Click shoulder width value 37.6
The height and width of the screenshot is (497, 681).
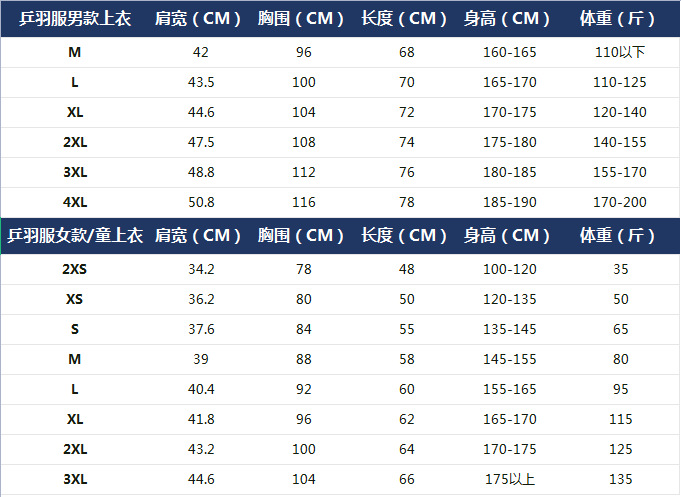coord(201,329)
